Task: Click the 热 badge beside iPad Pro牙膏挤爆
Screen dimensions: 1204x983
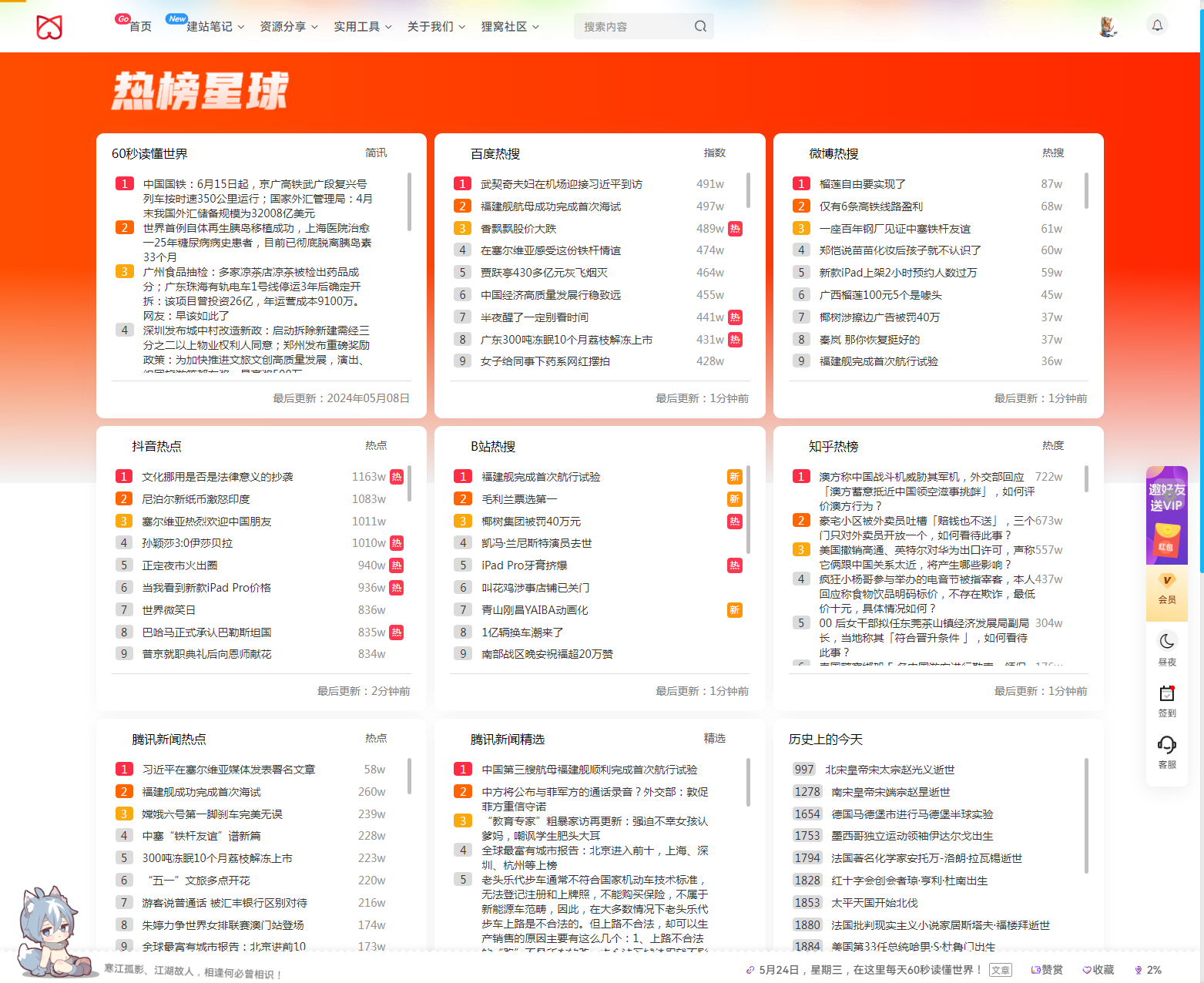Action: click(734, 565)
